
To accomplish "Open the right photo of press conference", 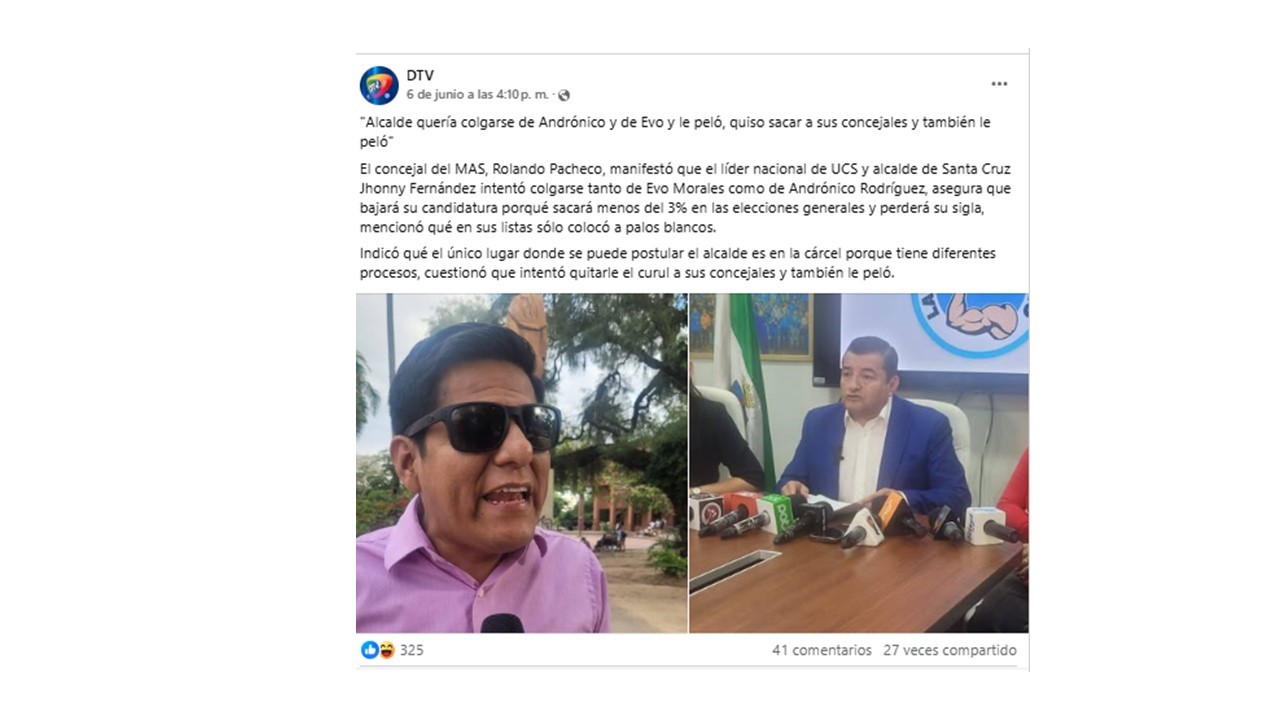I will [859, 463].
